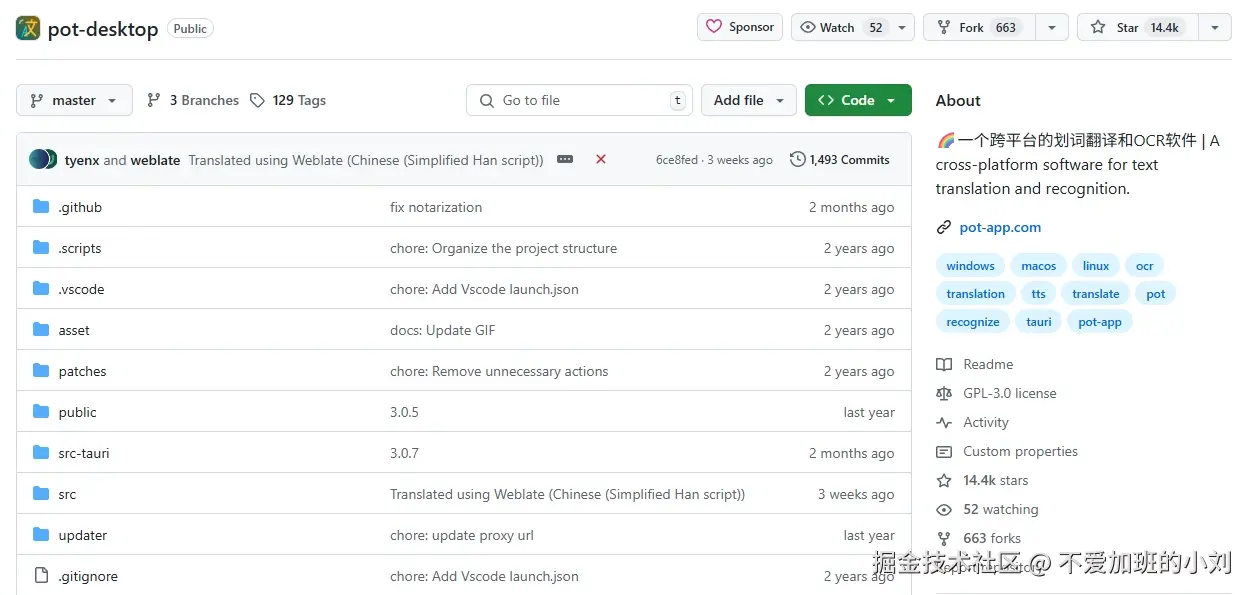
Task: Visit the pot-app.com website link
Action: tap(1000, 227)
